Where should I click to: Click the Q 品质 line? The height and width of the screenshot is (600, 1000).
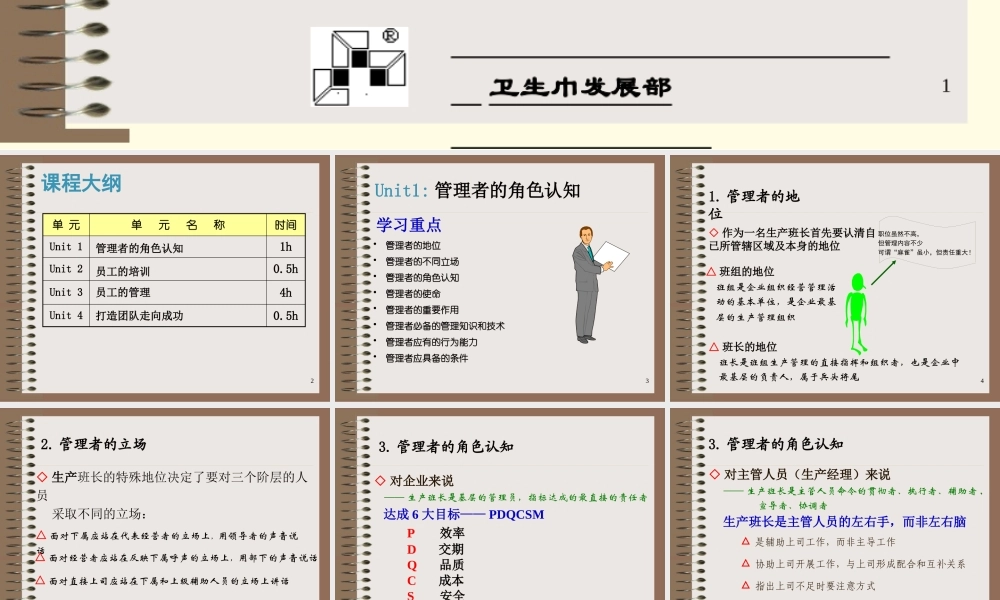tap(436, 565)
